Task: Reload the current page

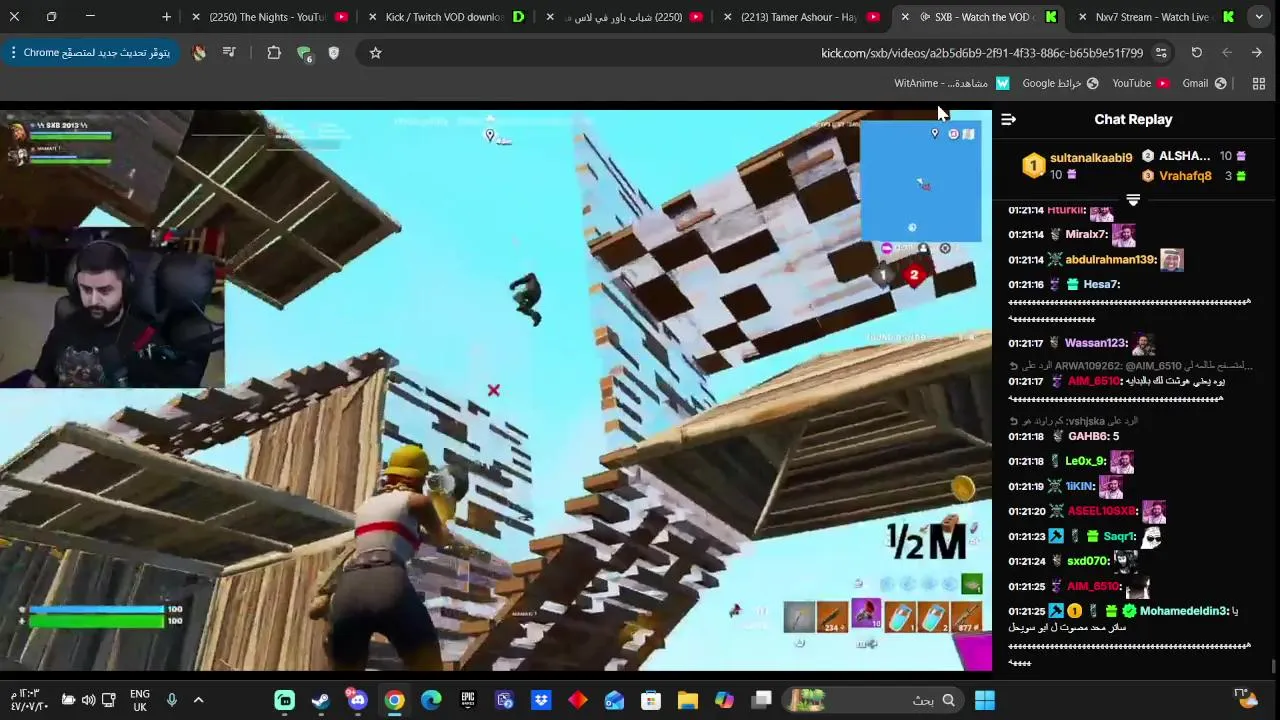Action: tap(1196, 53)
